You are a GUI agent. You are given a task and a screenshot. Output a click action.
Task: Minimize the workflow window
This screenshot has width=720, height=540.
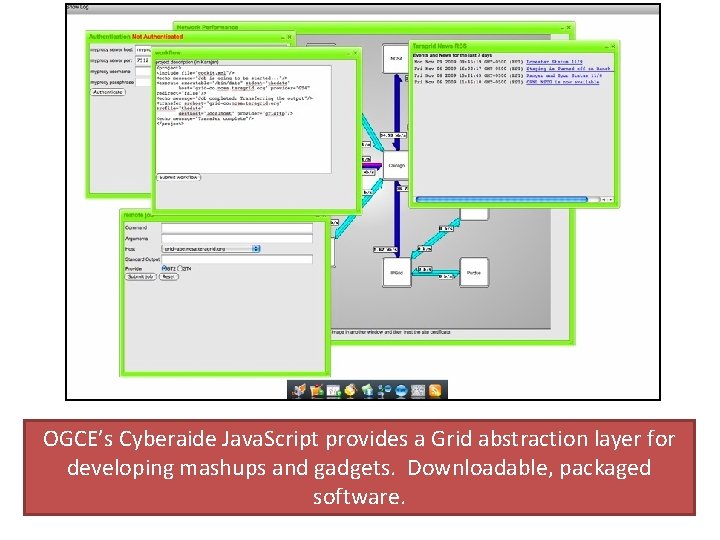(x=348, y=53)
